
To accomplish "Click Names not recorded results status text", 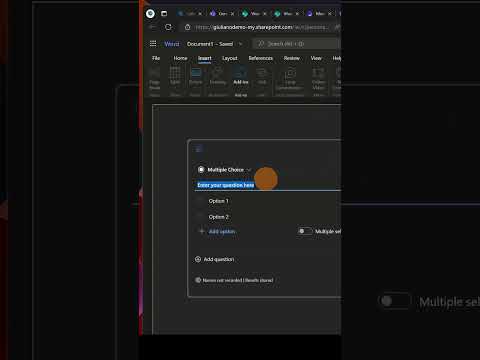I will coord(238,280).
